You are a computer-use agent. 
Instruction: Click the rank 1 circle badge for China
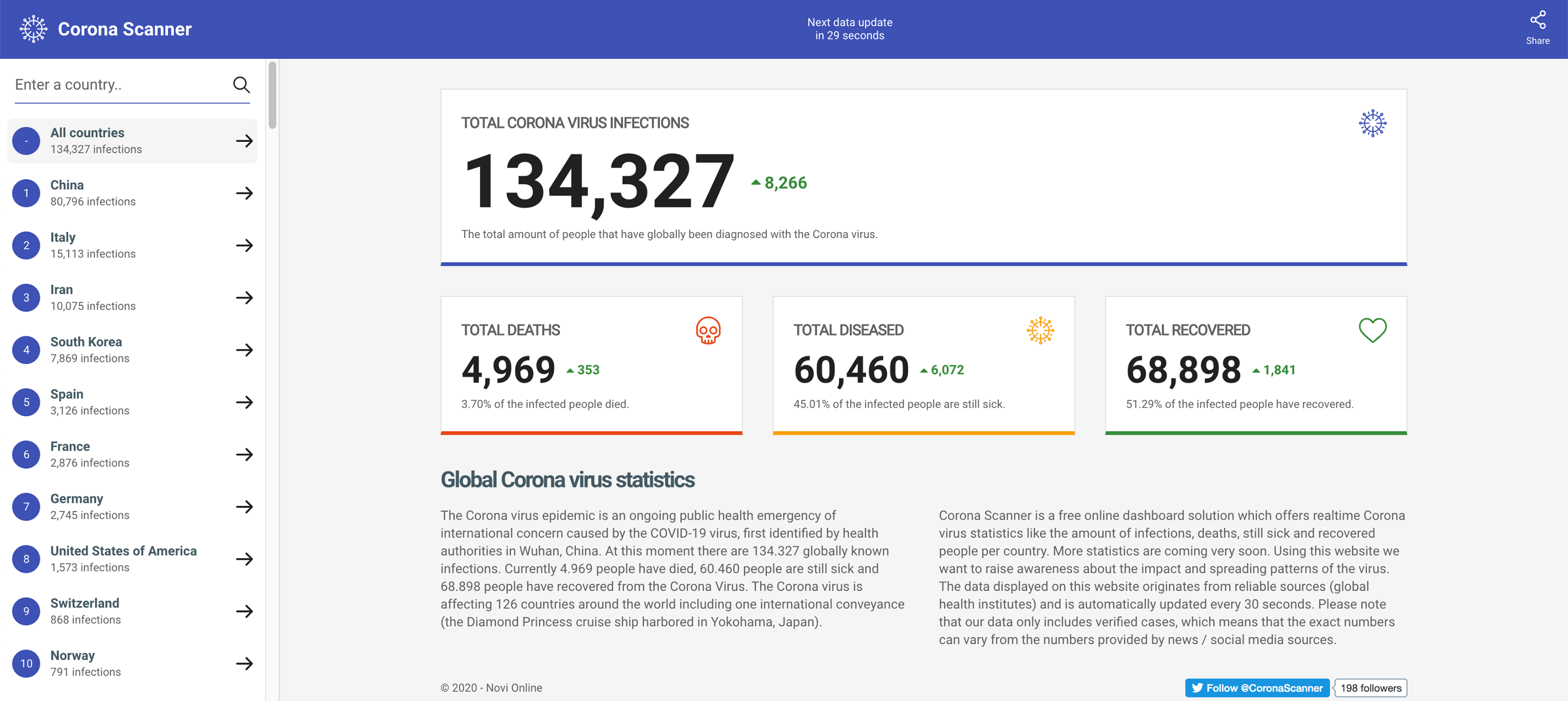pyautogui.click(x=26, y=193)
